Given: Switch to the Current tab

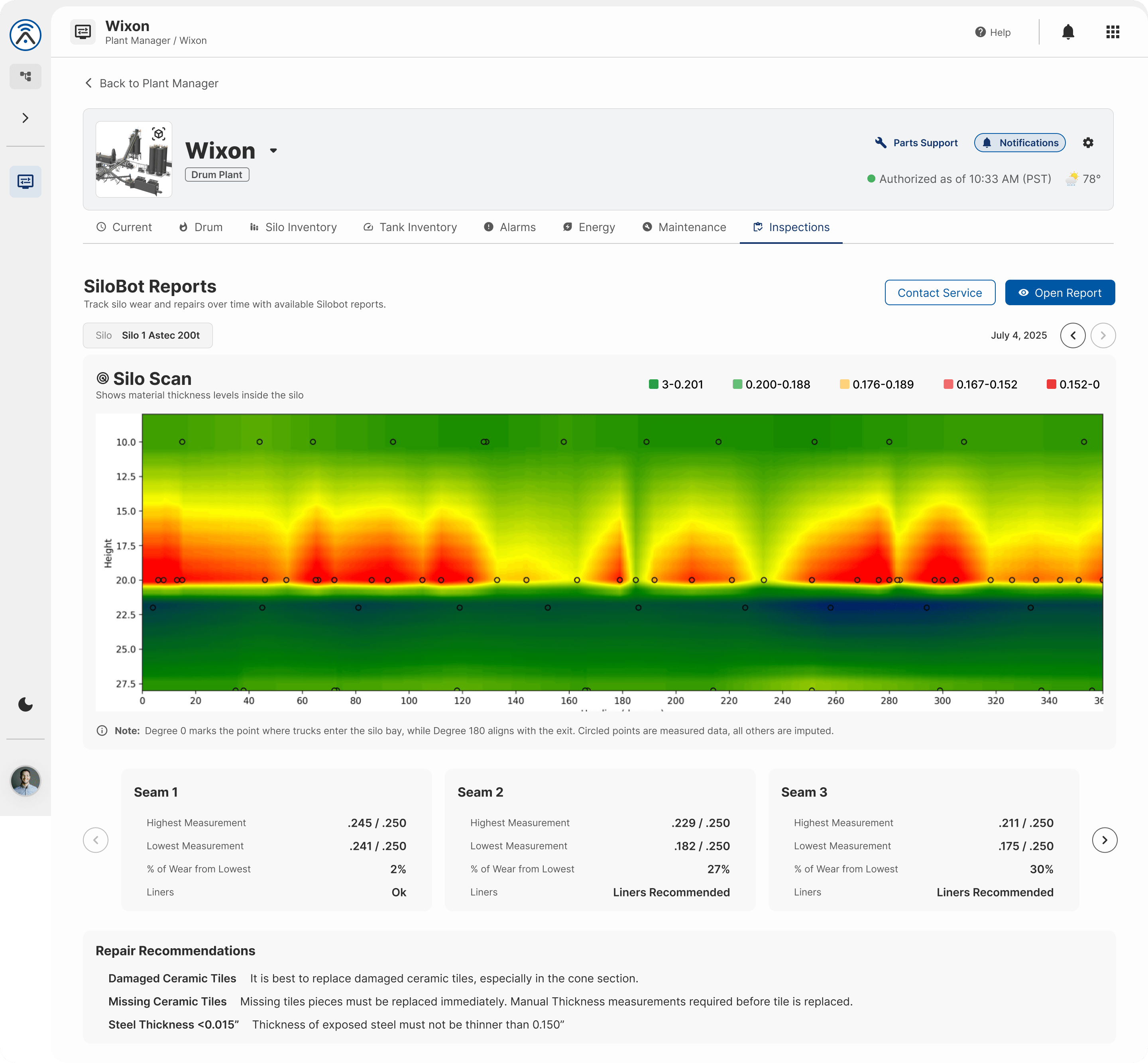Looking at the screenshot, I should (x=124, y=227).
